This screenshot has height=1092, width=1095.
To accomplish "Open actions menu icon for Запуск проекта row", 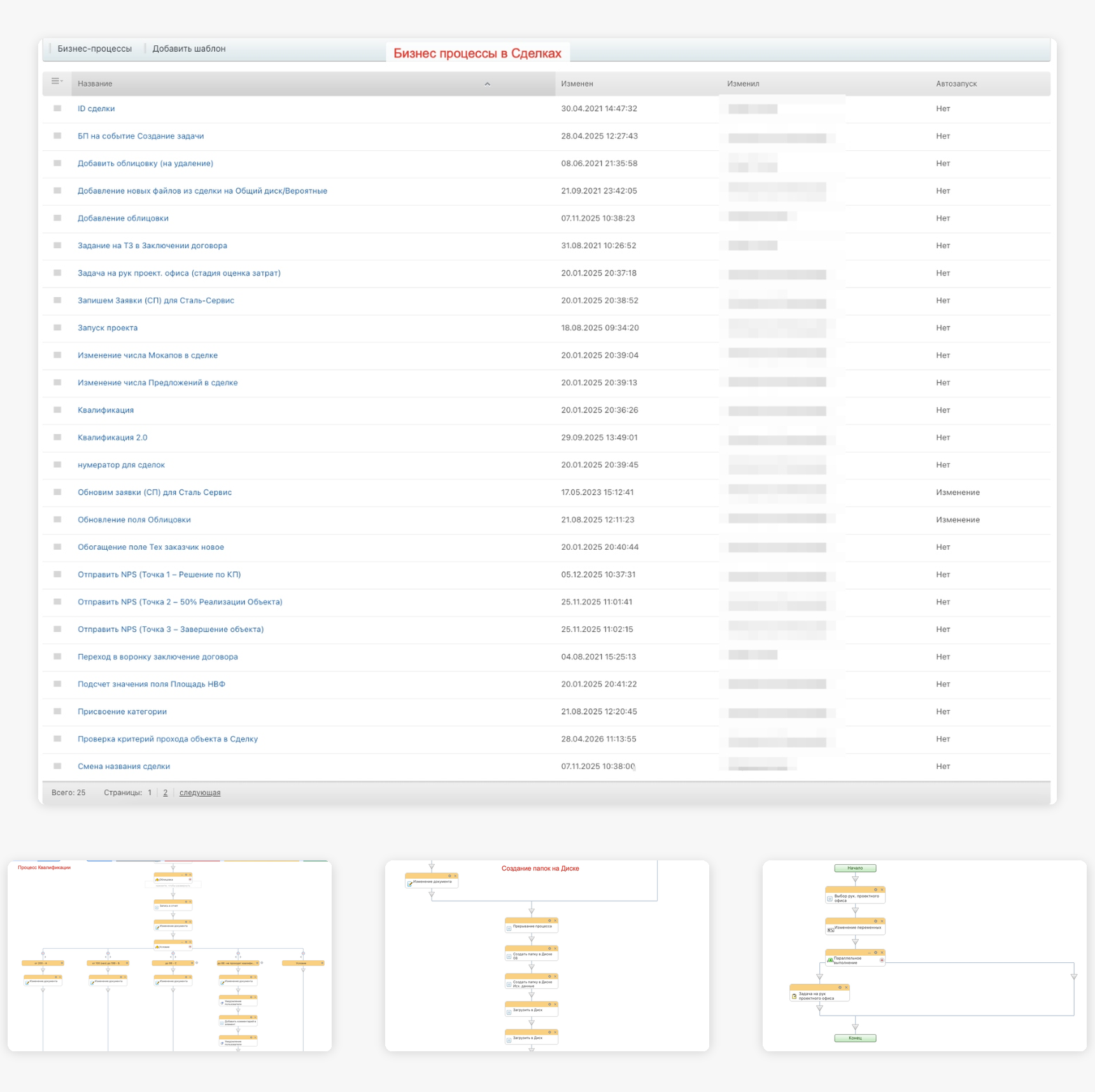I will (x=57, y=328).
